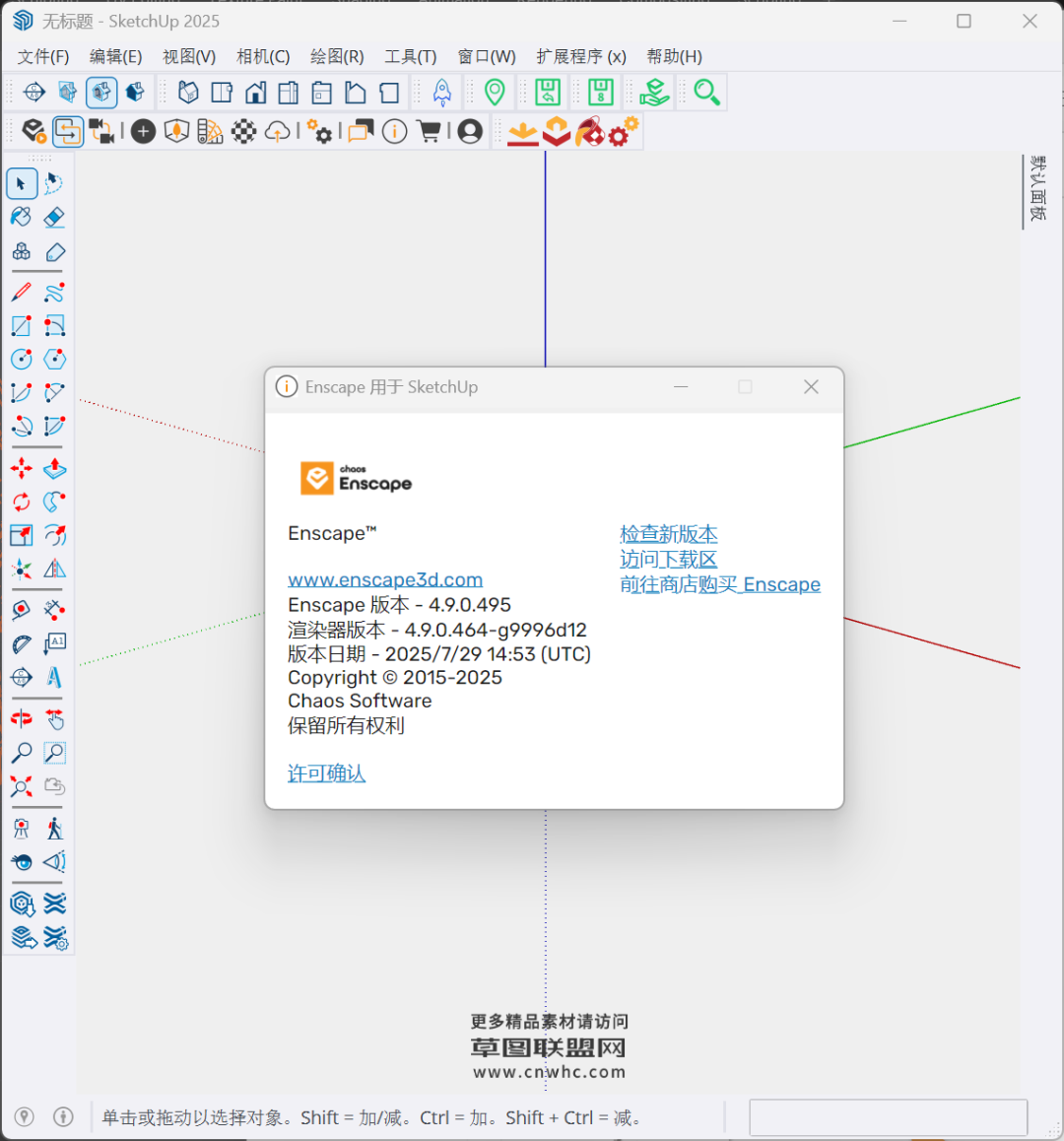1064x1141 pixels.
Task: Open the 相机(C) menu
Action: (263, 57)
